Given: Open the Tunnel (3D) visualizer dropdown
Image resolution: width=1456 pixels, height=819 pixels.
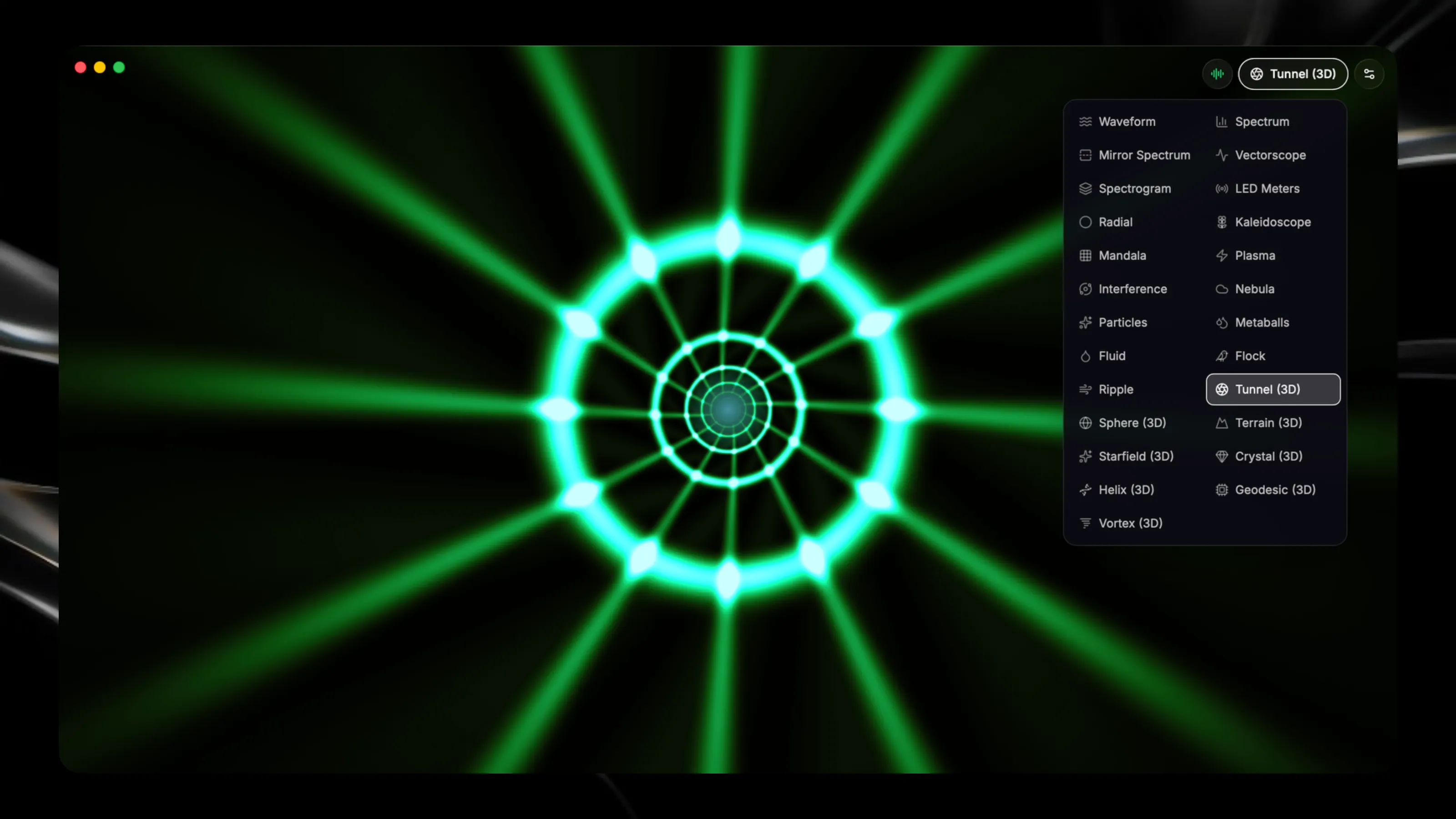Looking at the screenshot, I should 1293,74.
